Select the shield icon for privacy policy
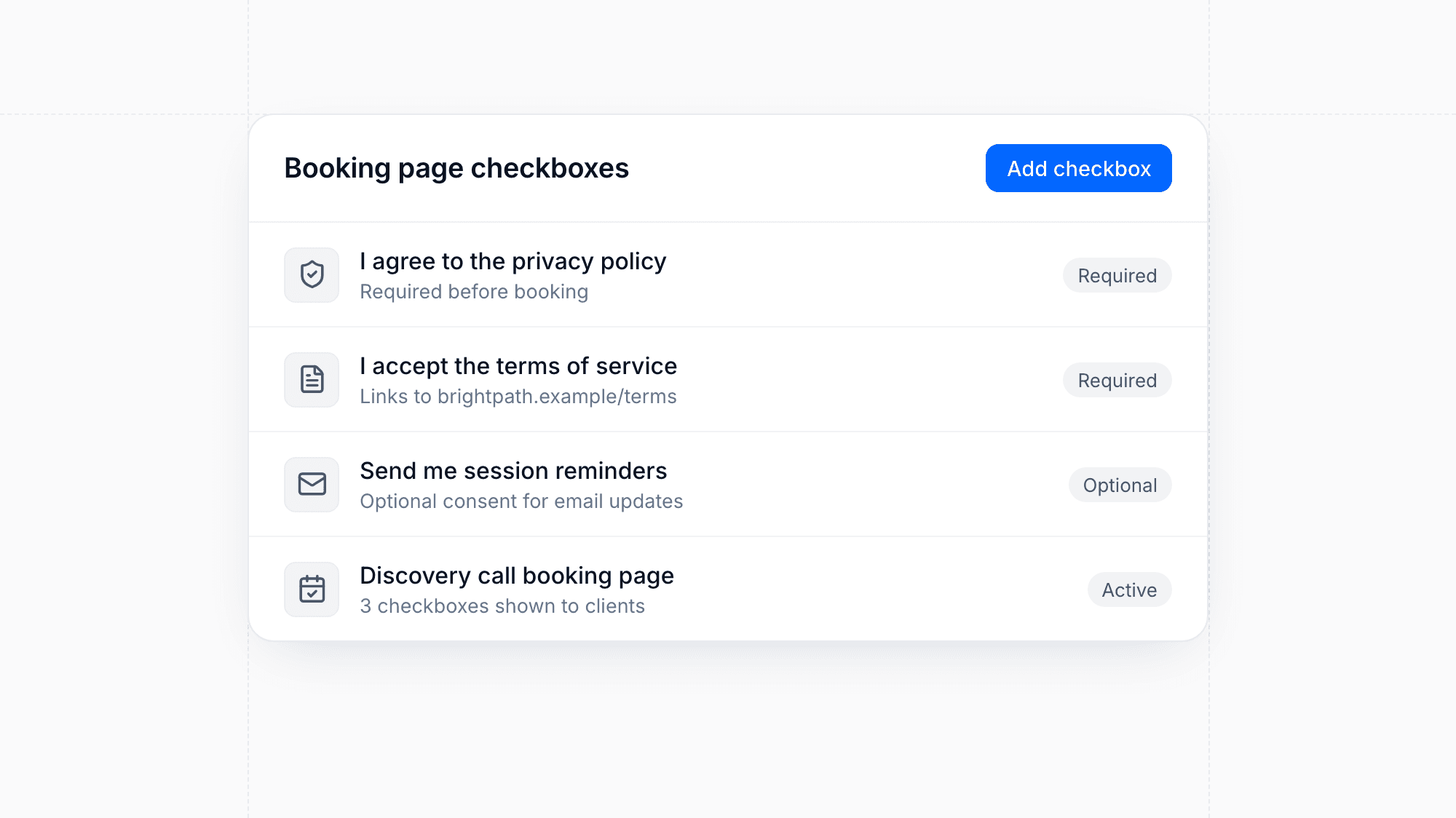This screenshot has height=818, width=1456. (x=312, y=275)
